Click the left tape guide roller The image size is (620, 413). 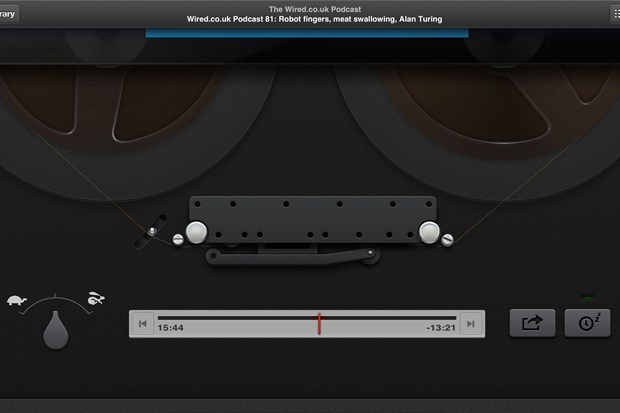coord(196,232)
